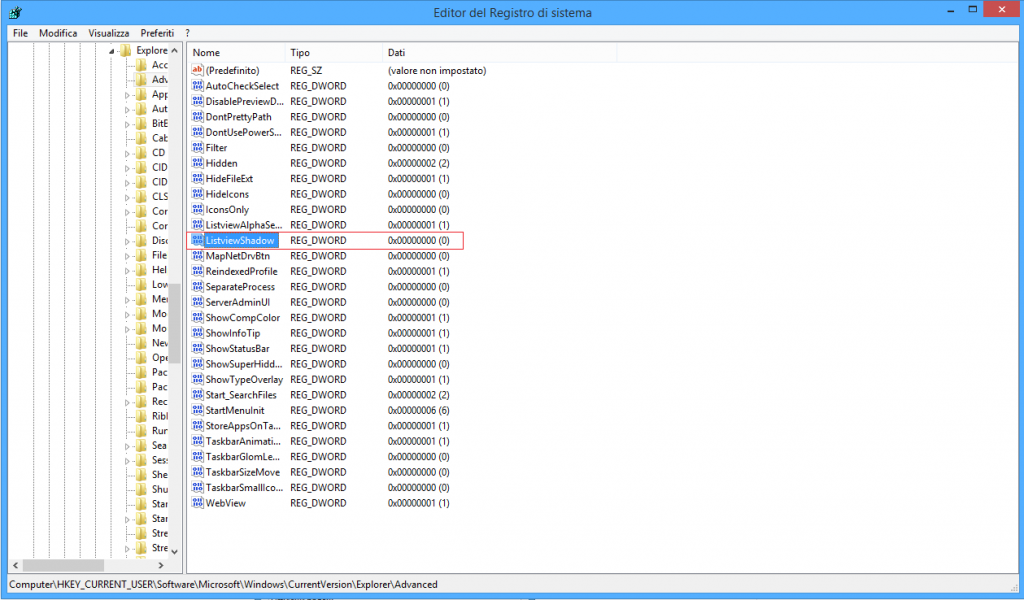Screen dimensions: 1024x600
Task: Expand the Aut tree node
Action: click(127, 109)
